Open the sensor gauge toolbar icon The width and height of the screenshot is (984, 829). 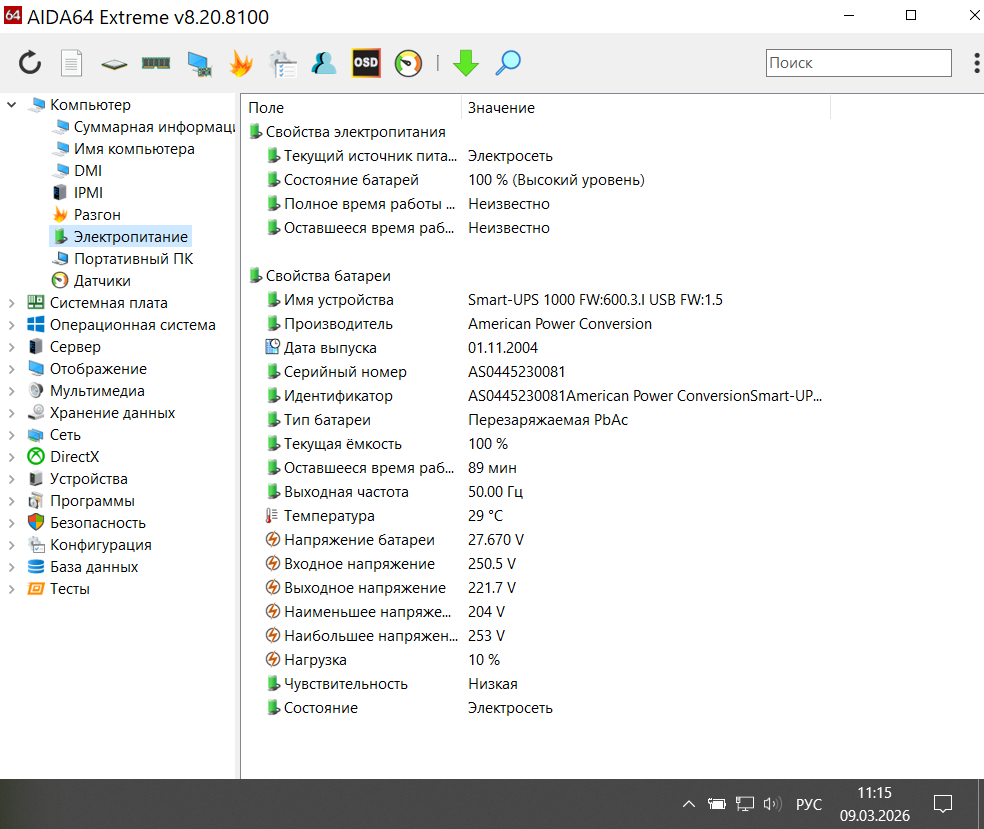(x=408, y=63)
